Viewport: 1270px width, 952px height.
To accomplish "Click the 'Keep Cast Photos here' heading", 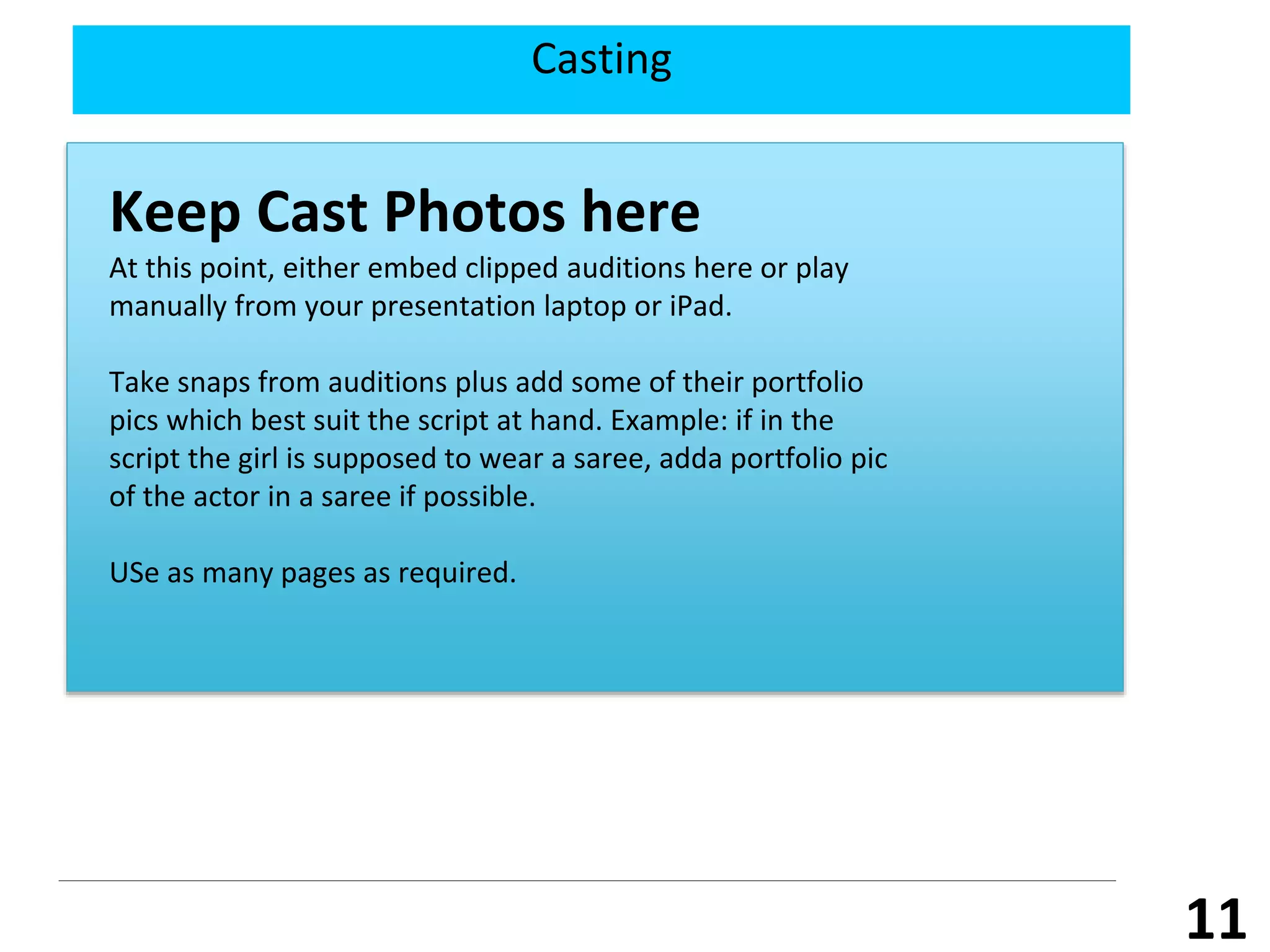I will tap(404, 212).
